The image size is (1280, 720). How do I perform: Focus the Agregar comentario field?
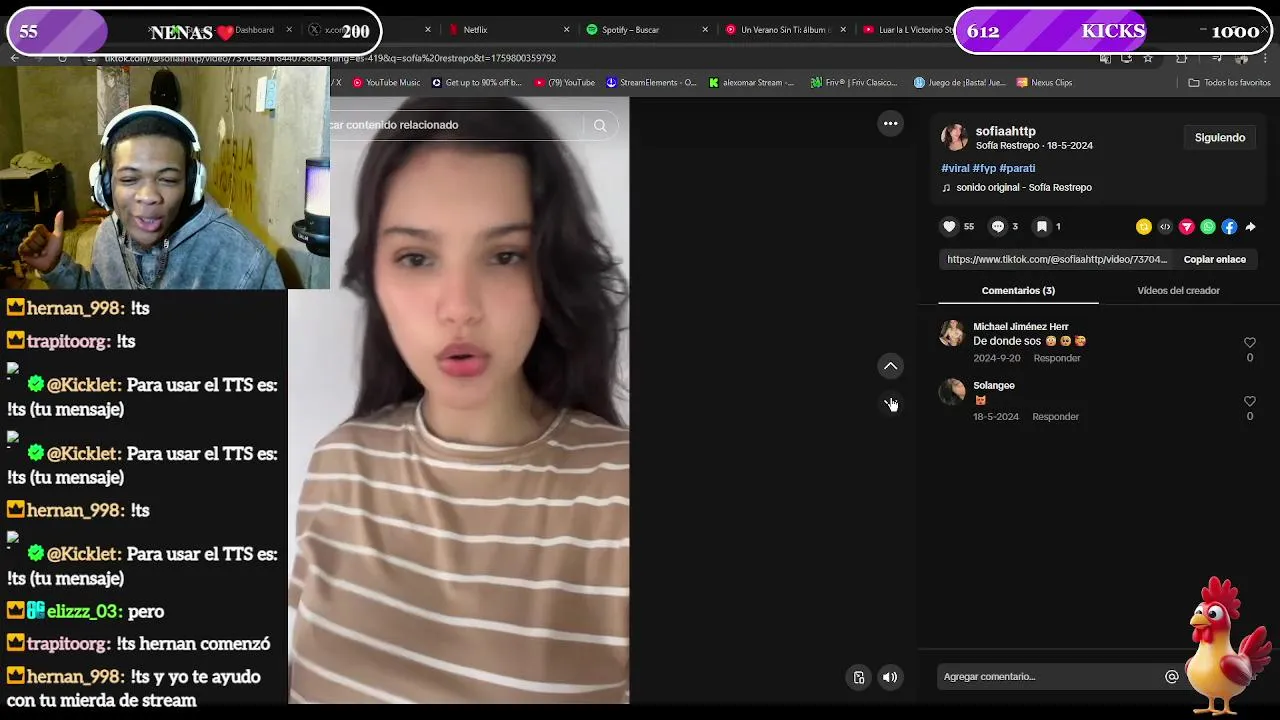click(x=1050, y=677)
